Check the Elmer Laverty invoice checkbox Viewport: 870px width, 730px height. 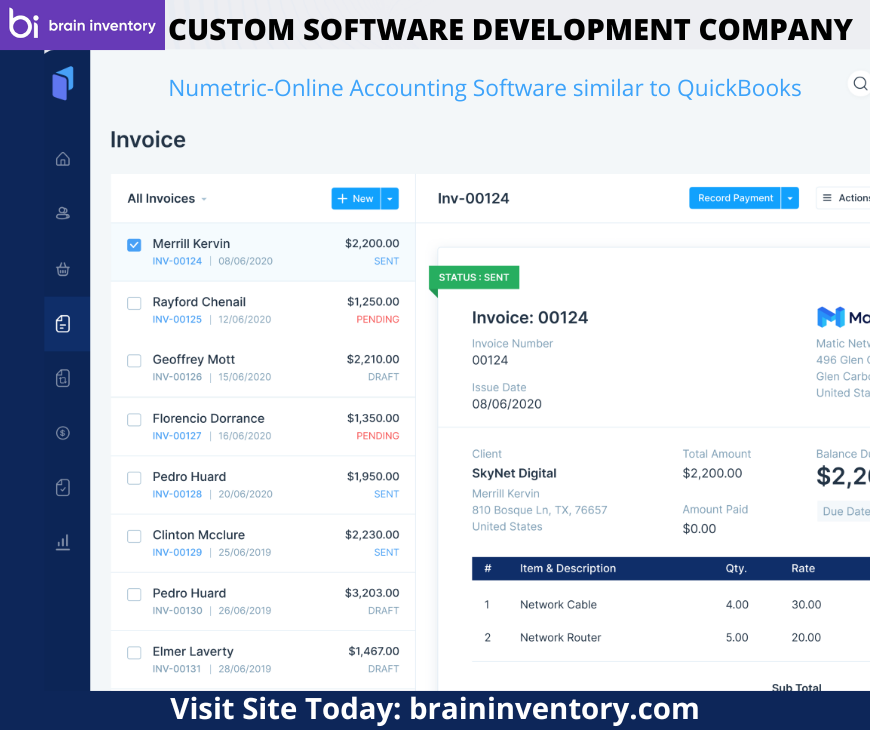[x=134, y=653]
